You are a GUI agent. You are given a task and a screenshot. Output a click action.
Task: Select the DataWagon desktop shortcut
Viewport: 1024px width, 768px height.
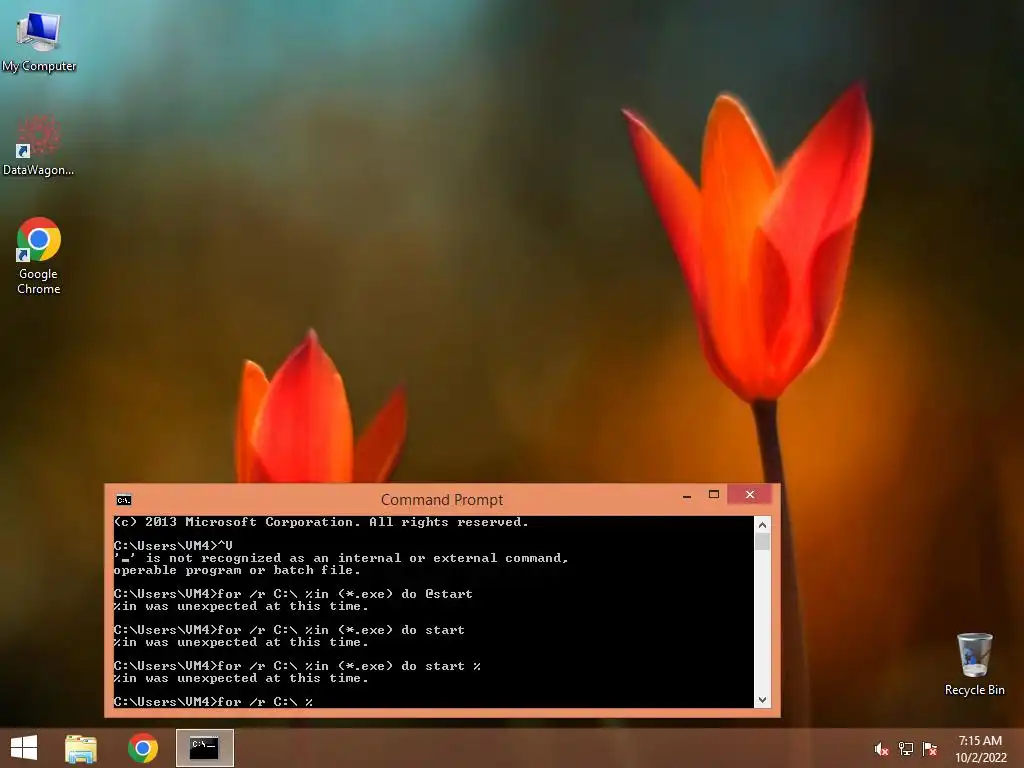pyautogui.click(x=39, y=145)
